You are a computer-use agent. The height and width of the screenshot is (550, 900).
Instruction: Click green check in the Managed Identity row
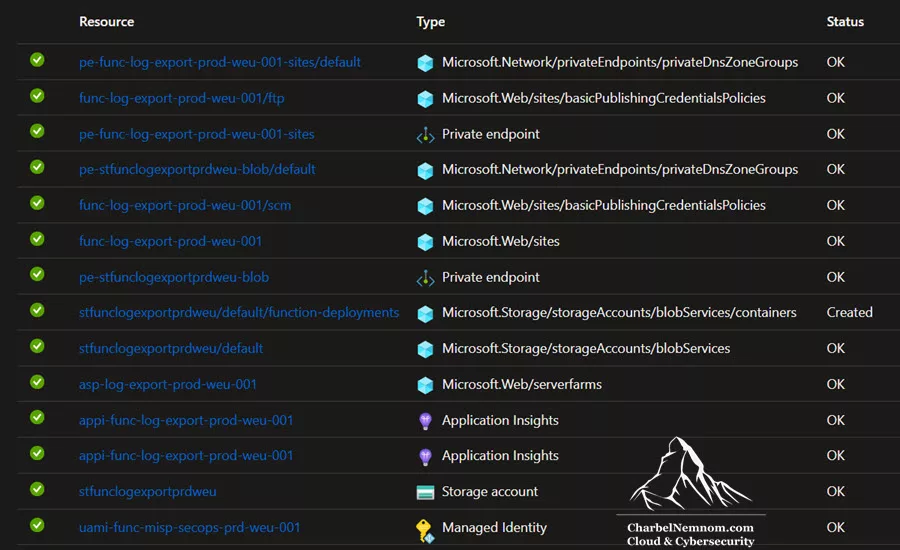click(x=37, y=525)
